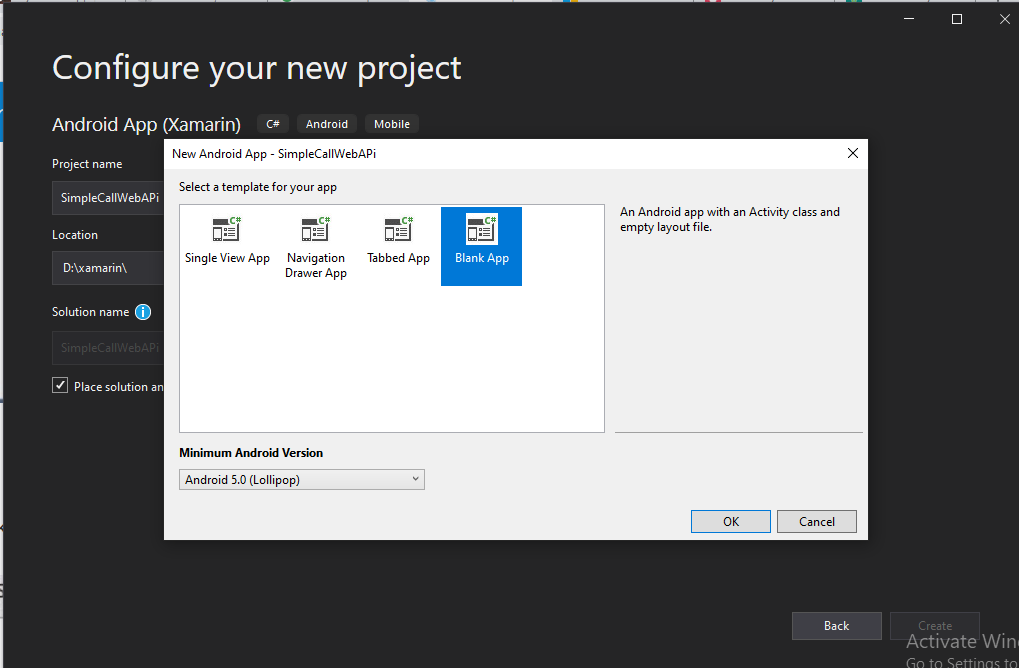
Task: Select the Blank App template
Action: (482, 246)
